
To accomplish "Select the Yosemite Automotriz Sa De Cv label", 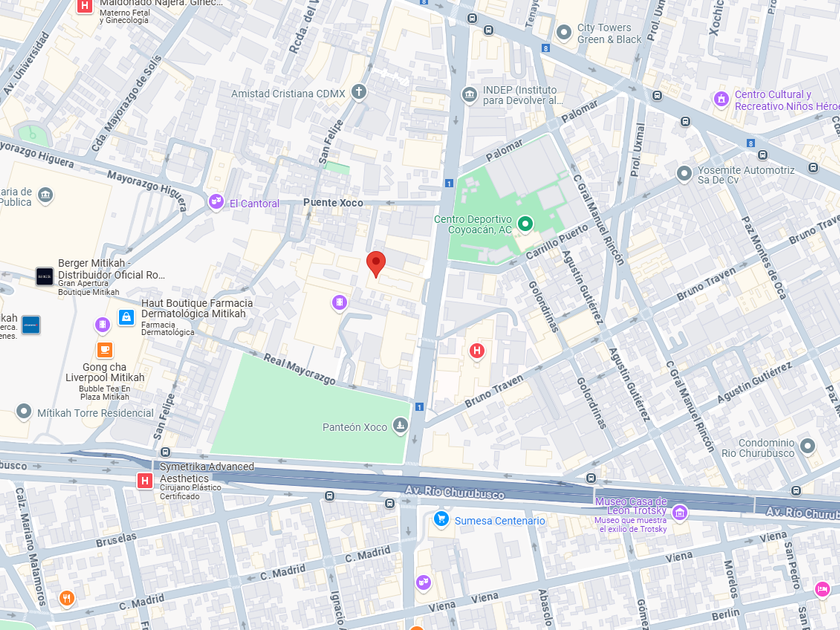I will point(746,175).
